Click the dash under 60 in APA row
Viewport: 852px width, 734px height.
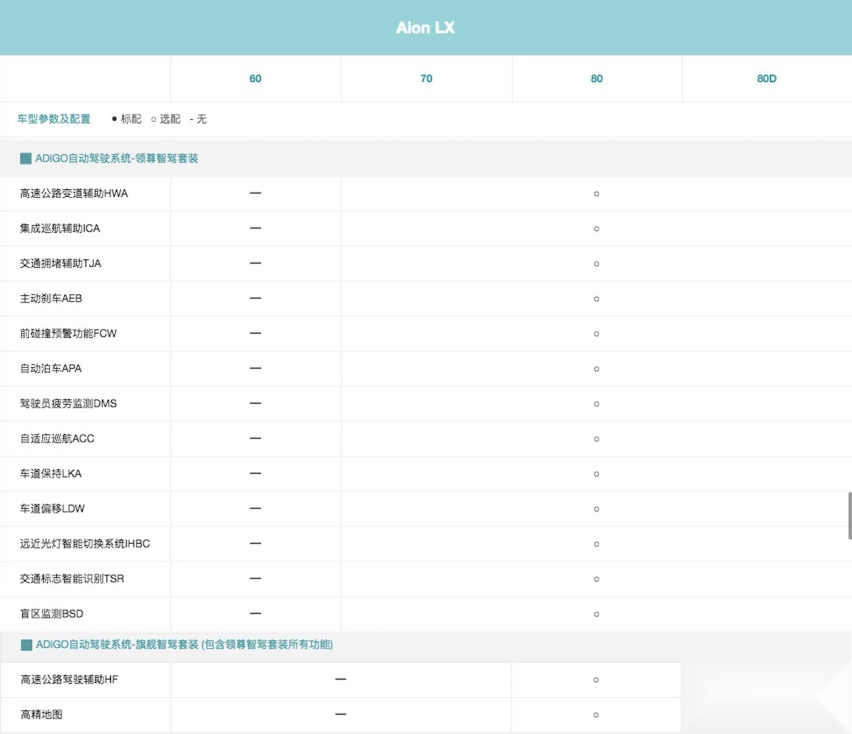[255, 368]
